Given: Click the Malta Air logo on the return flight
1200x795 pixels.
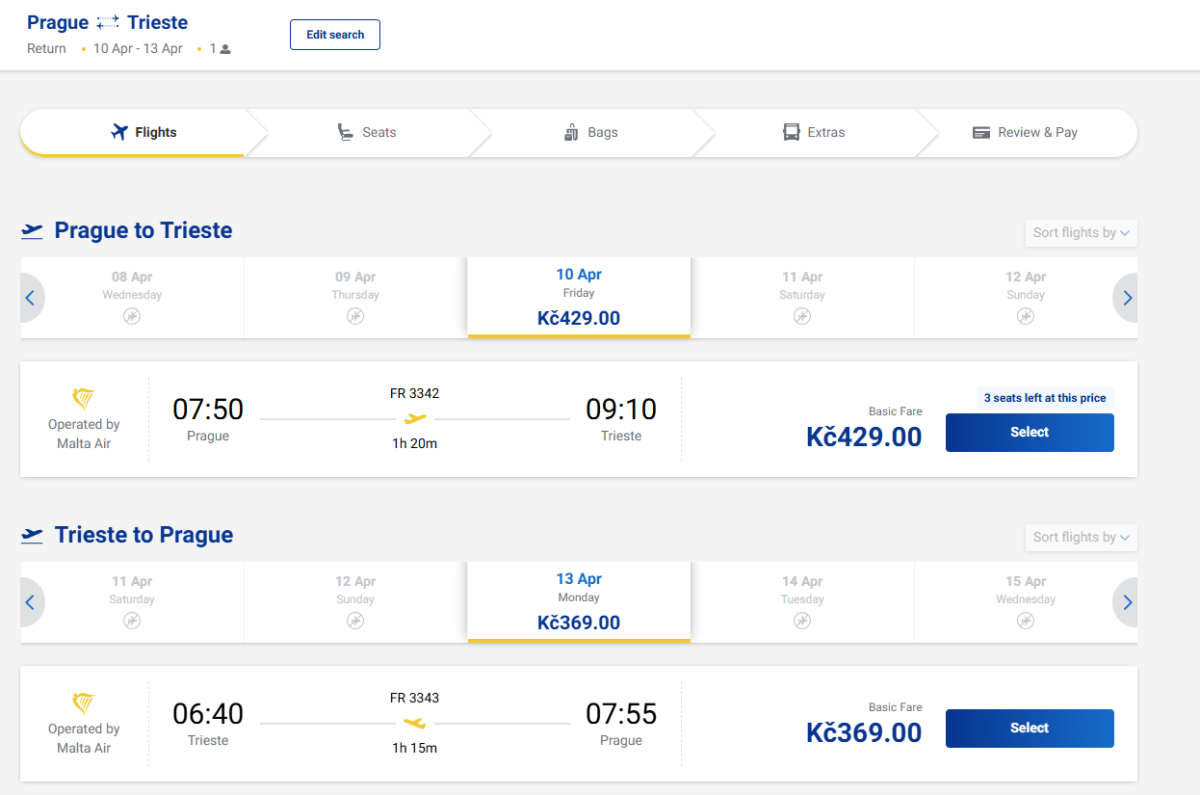Looking at the screenshot, I should 84,703.
